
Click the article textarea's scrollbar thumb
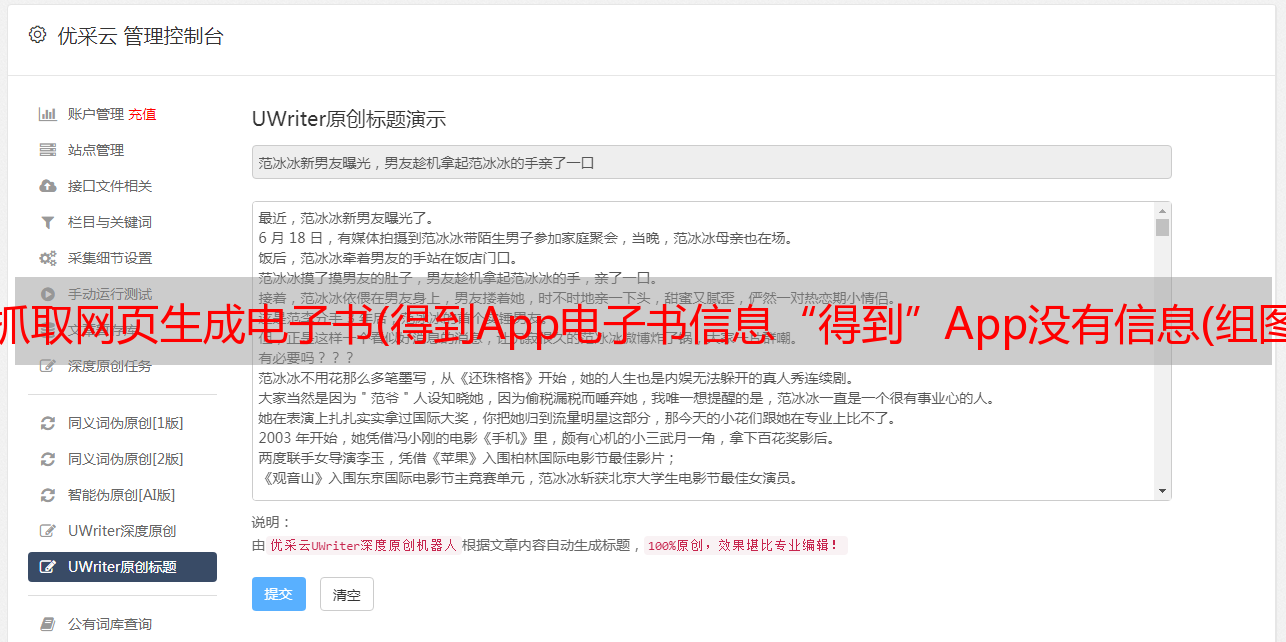pos(1162,228)
